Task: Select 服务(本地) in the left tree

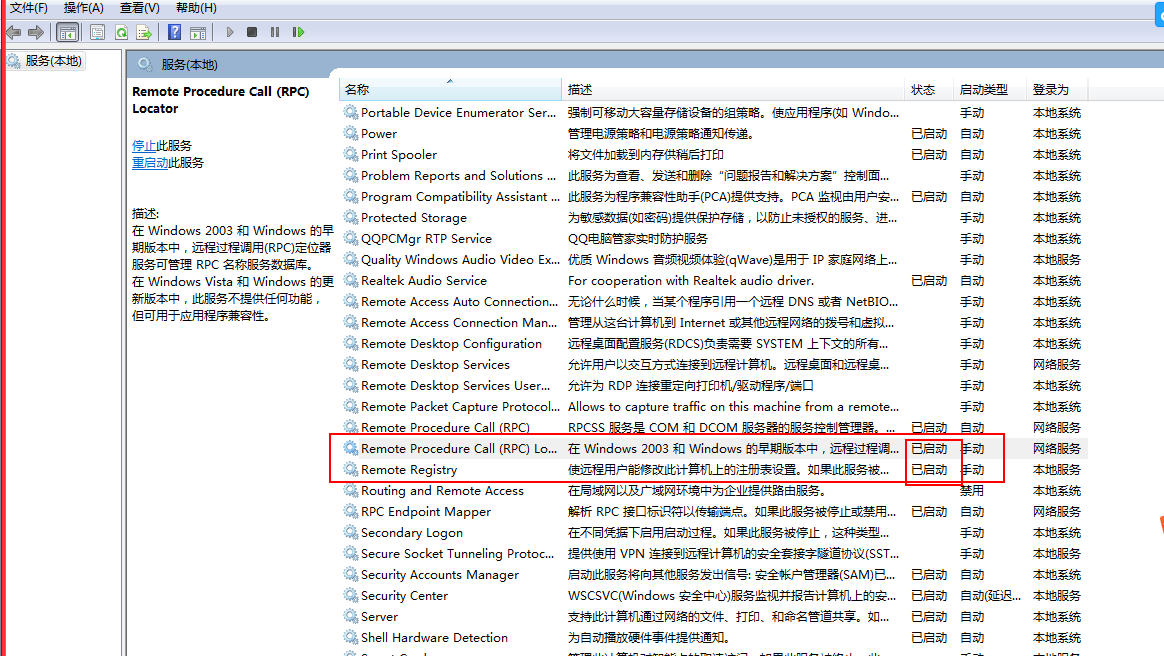Action: [x=53, y=61]
